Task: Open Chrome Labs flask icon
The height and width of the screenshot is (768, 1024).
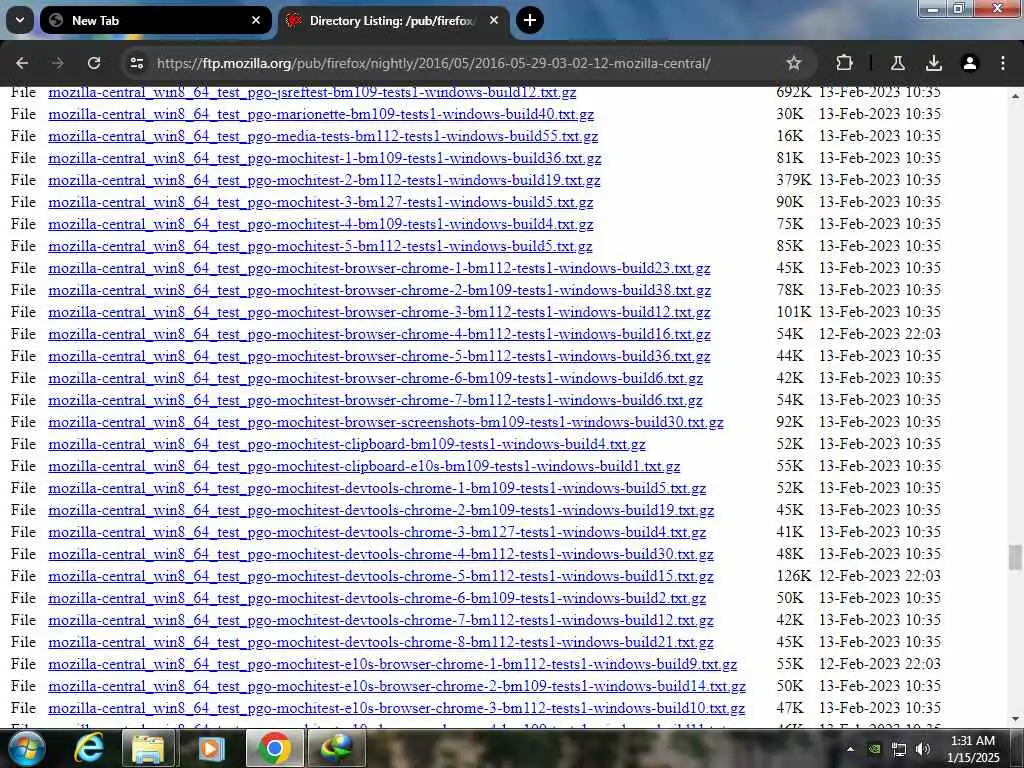Action: click(898, 63)
